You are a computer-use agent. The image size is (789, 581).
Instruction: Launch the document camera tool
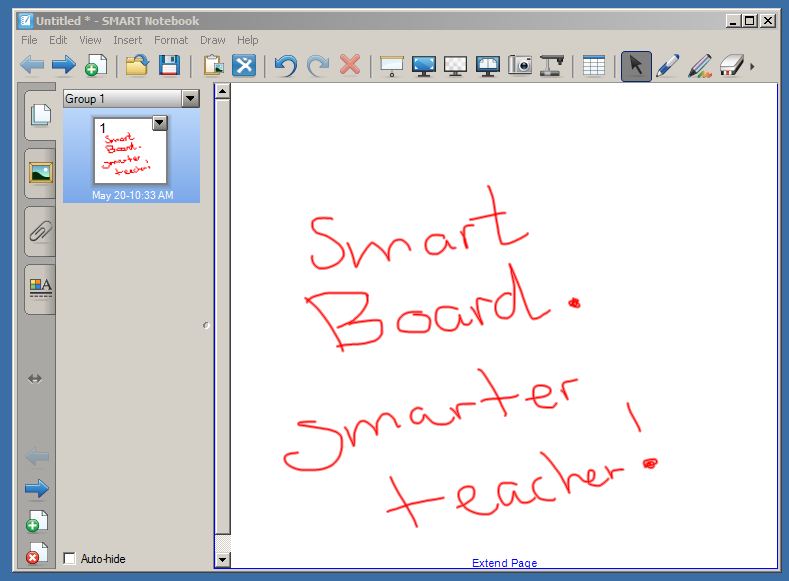coord(551,65)
